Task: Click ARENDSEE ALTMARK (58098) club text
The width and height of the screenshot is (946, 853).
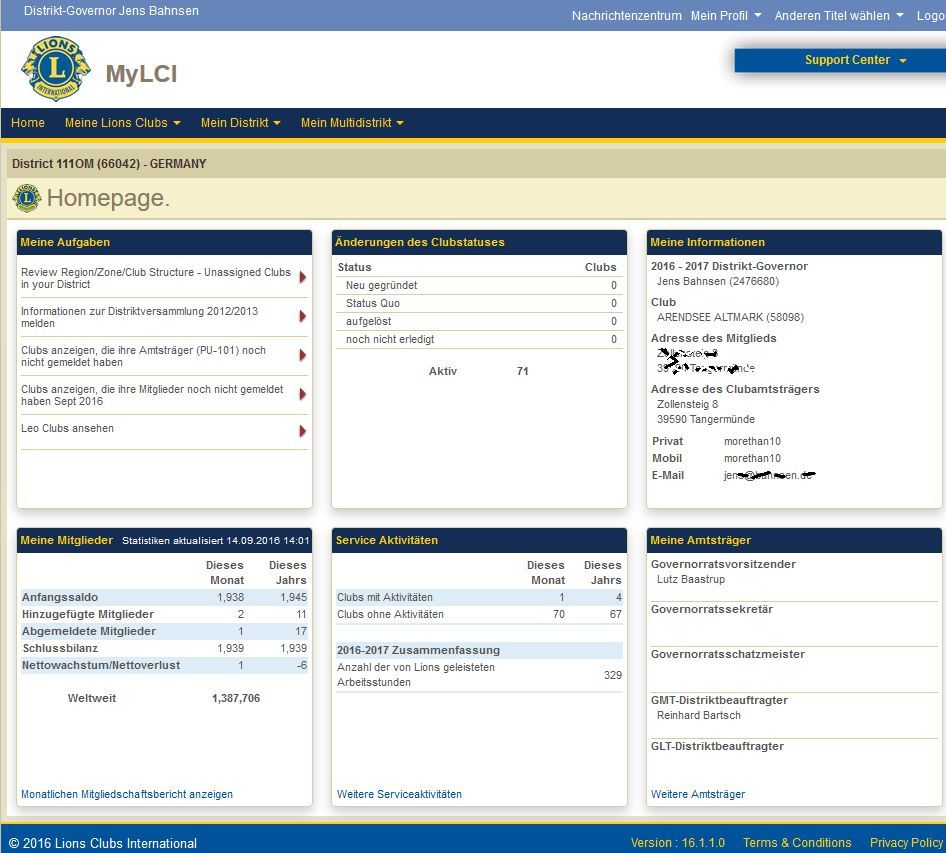Action: [x=731, y=317]
